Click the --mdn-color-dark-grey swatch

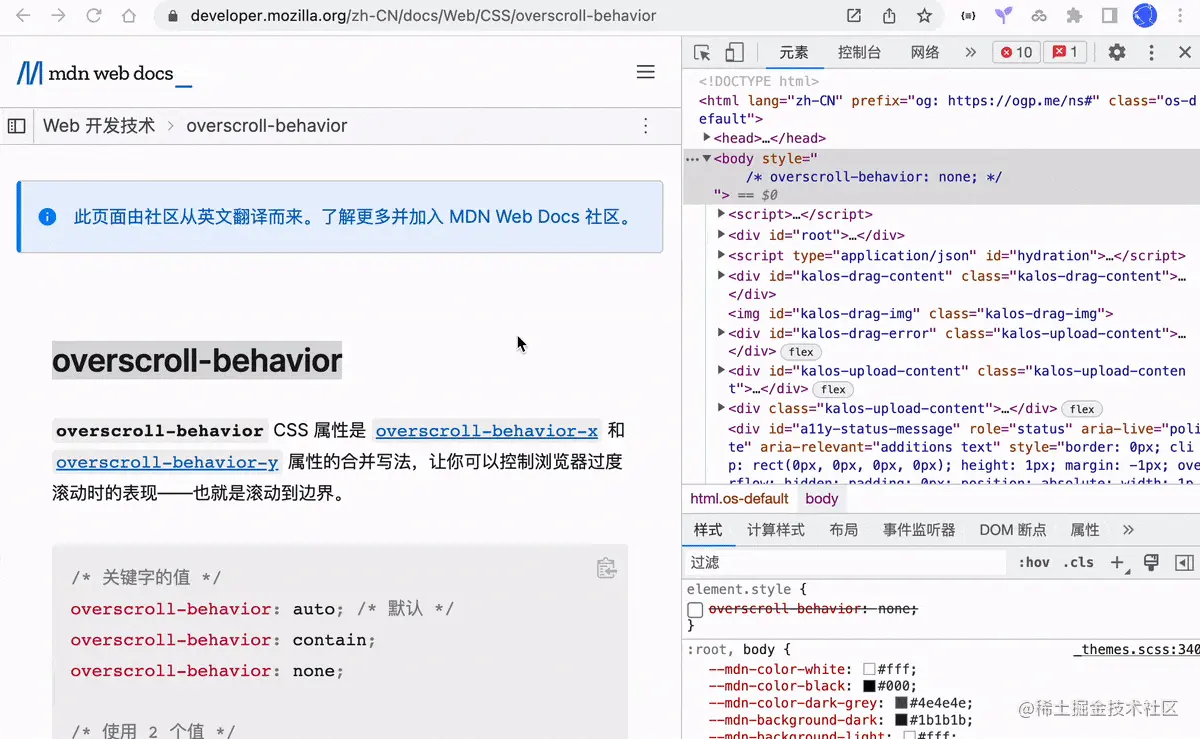coord(901,704)
